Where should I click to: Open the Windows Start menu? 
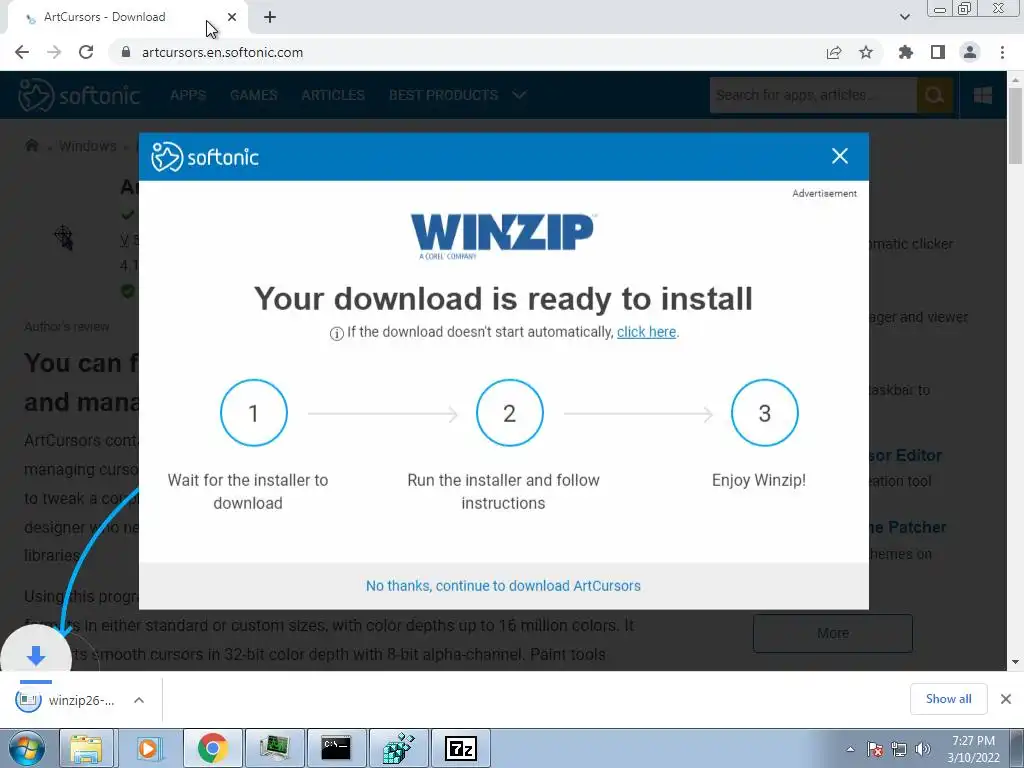(27, 748)
